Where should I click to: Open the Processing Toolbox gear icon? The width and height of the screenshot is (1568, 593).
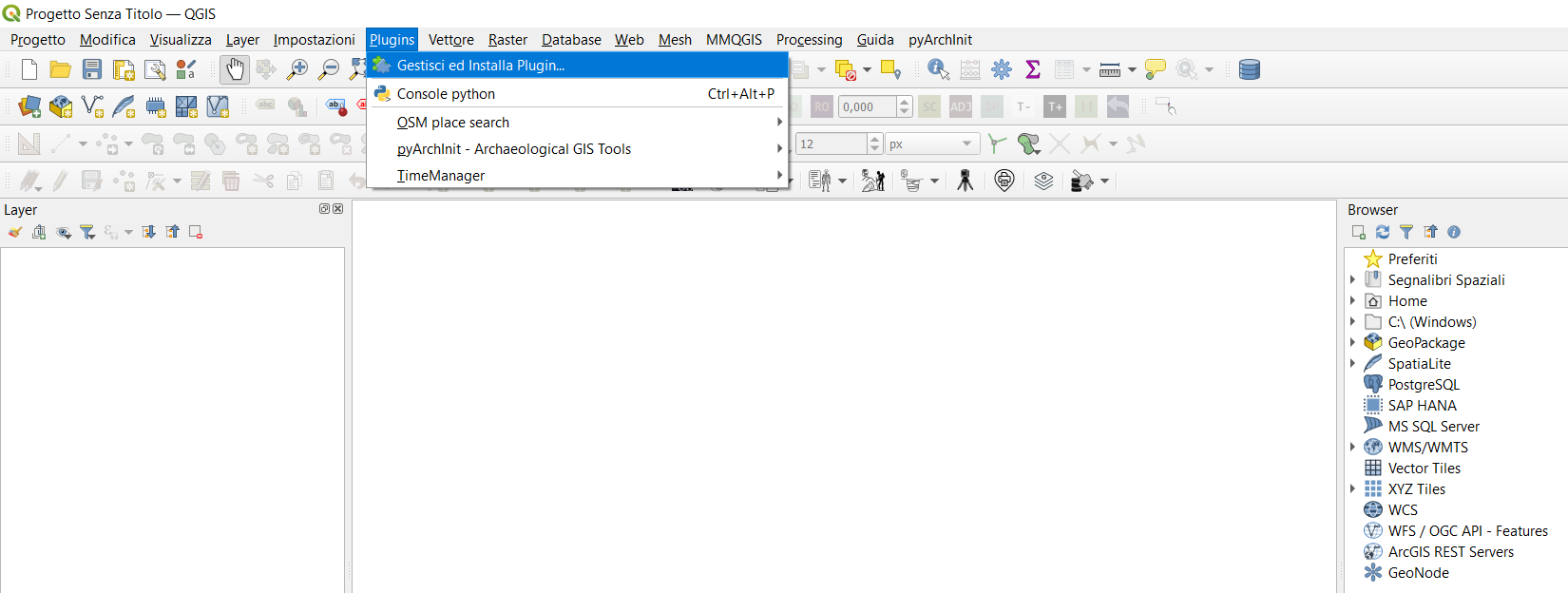point(1002,69)
